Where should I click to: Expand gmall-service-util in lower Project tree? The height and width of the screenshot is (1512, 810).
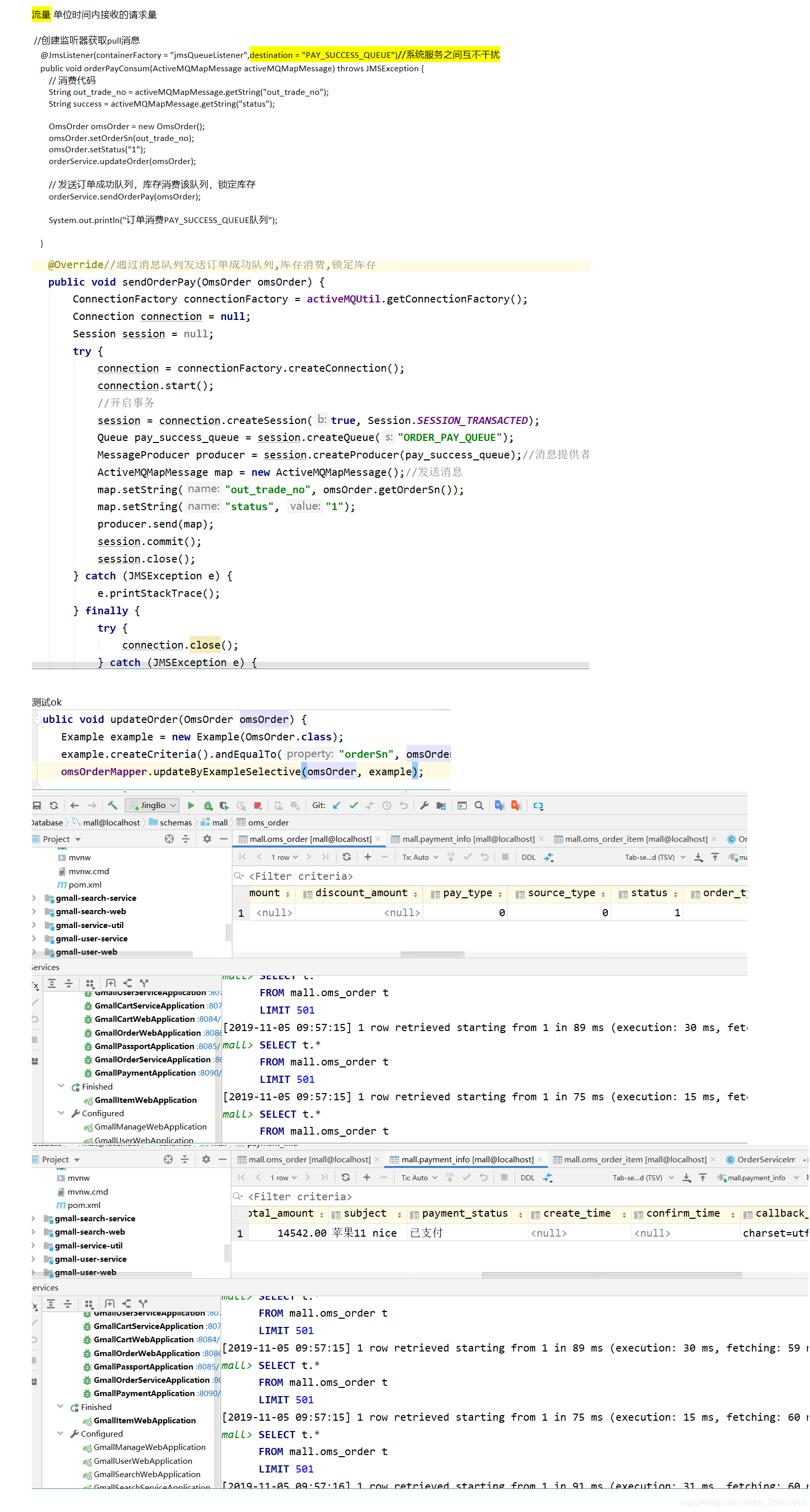pyautogui.click(x=33, y=1245)
